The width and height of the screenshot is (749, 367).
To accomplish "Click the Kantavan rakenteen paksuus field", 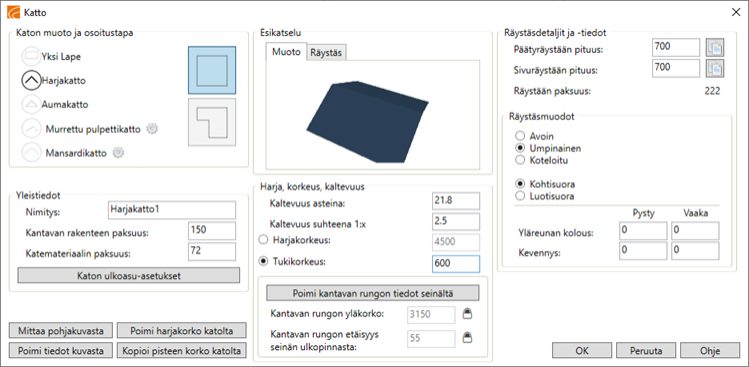I will pos(212,230).
